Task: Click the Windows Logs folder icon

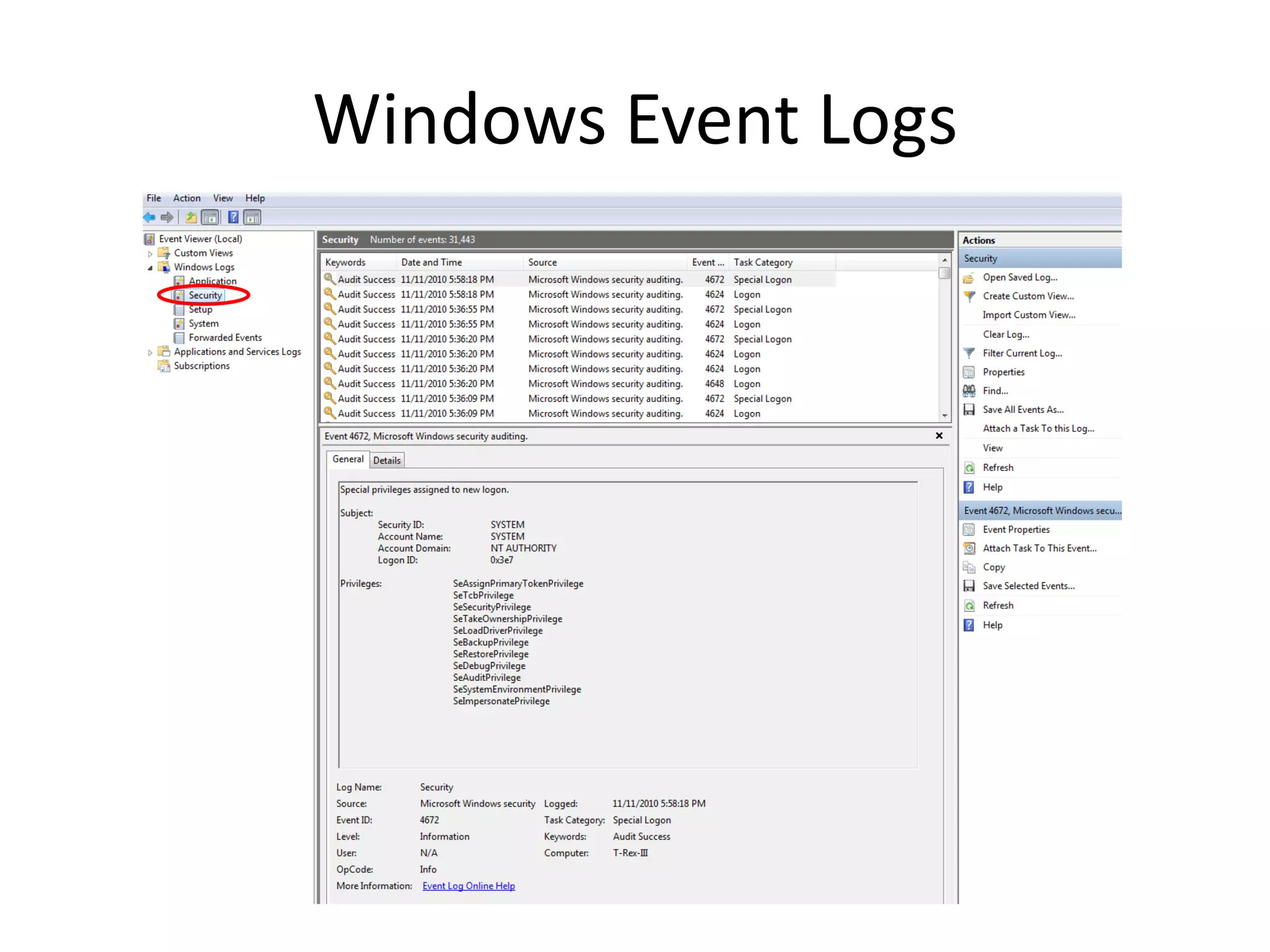Action: coord(164,267)
